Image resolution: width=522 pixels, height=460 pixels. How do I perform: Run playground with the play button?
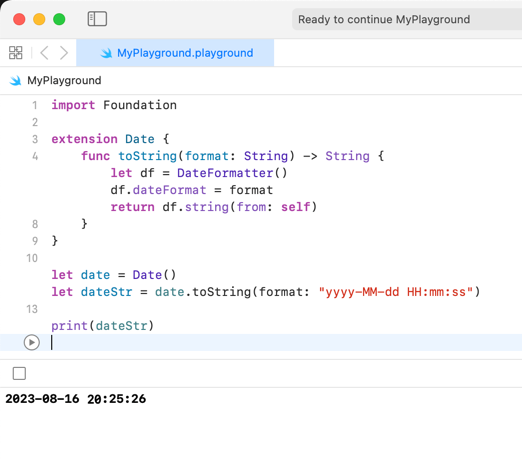32,342
